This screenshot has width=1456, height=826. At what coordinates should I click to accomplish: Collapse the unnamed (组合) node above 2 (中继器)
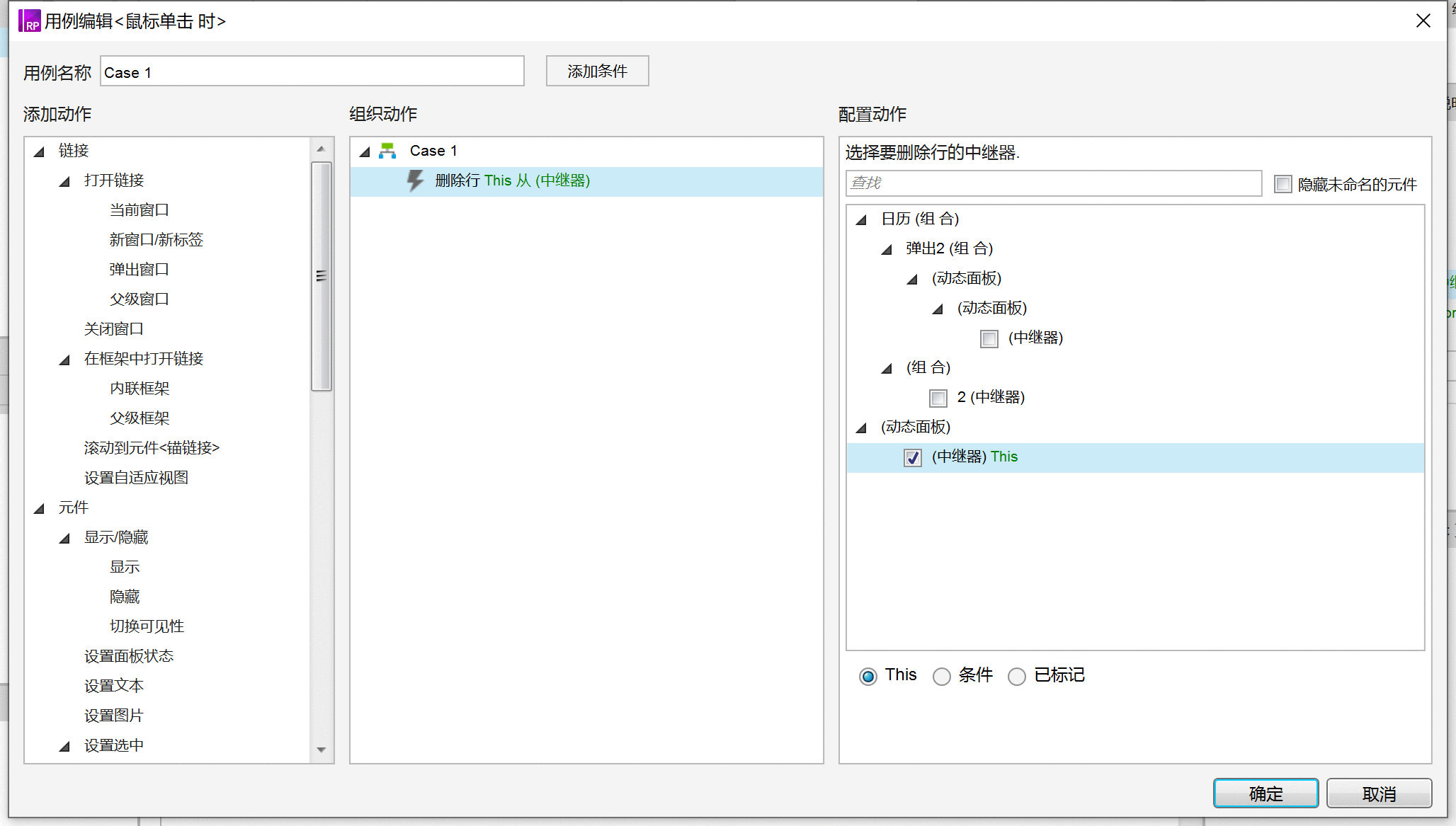point(887,368)
